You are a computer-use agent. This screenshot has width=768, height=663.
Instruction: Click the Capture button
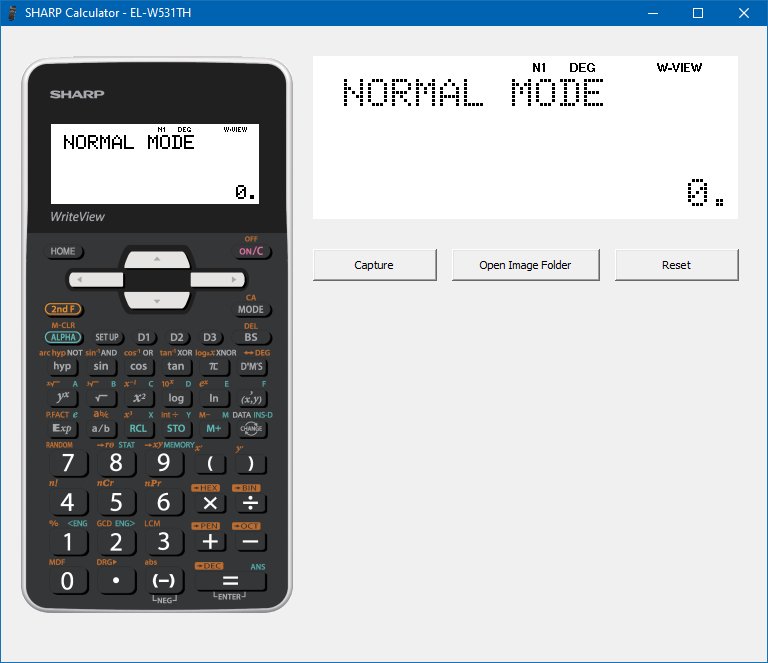[374, 265]
